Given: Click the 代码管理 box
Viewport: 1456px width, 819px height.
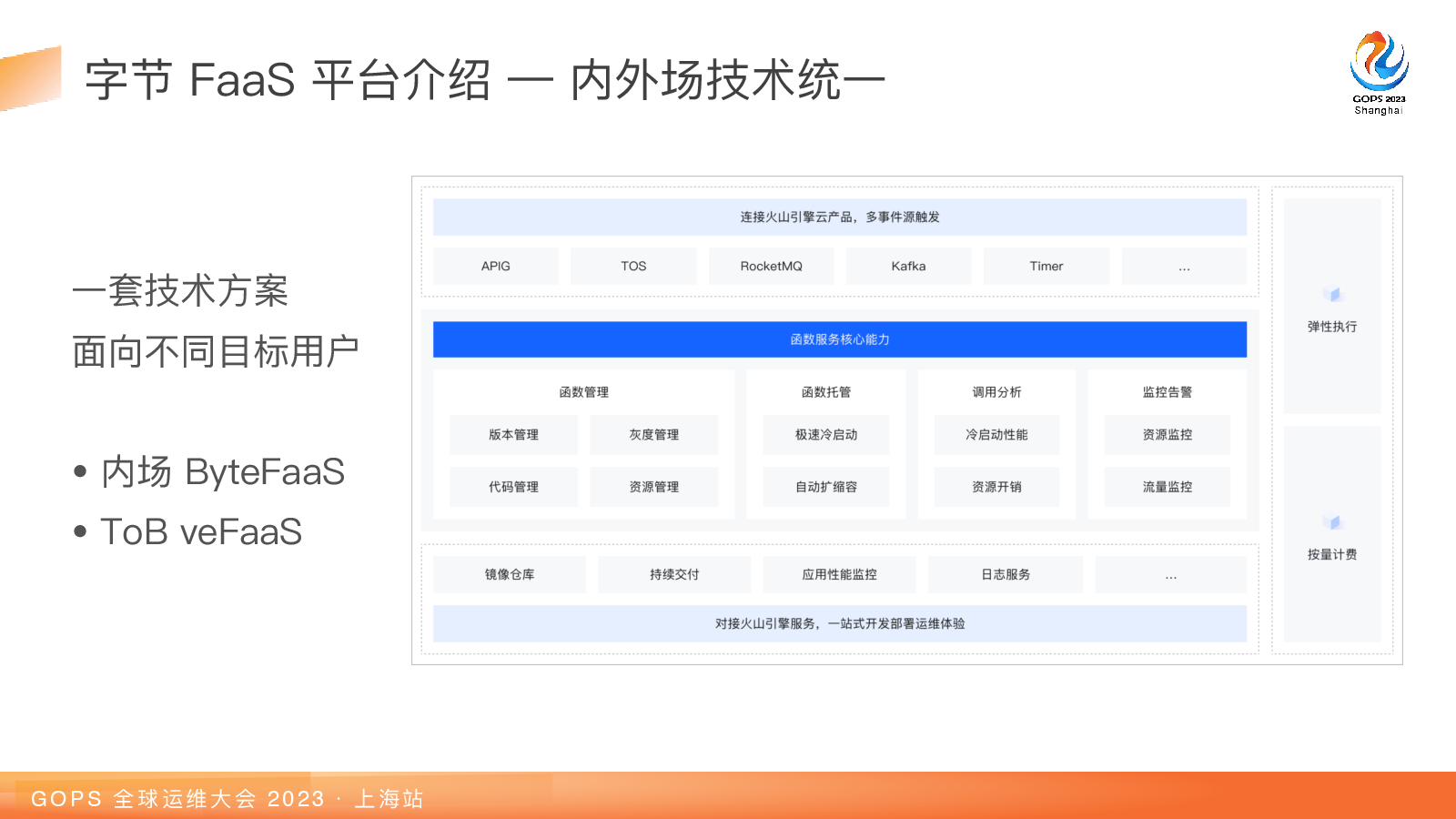Looking at the screenshot, I should [x=513, y=487].
